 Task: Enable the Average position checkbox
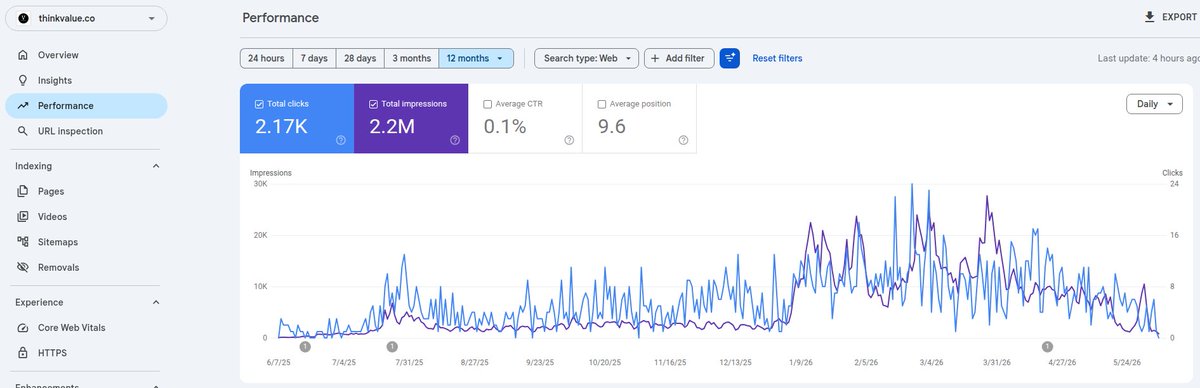pos(602,104)
